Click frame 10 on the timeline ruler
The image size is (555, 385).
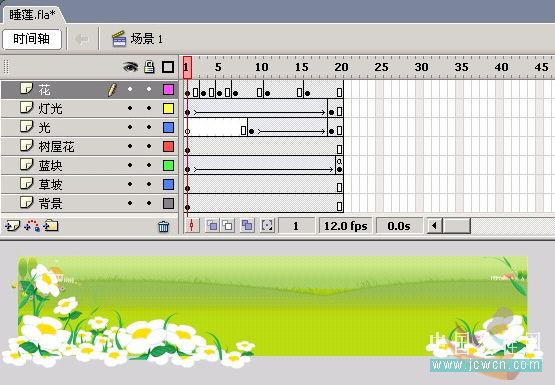[x=262, y=67]
